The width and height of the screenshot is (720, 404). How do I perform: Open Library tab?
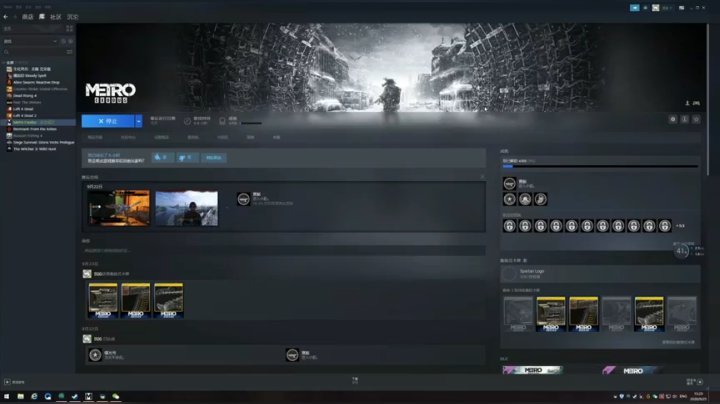pyautogui.click(x=42, y=17)
